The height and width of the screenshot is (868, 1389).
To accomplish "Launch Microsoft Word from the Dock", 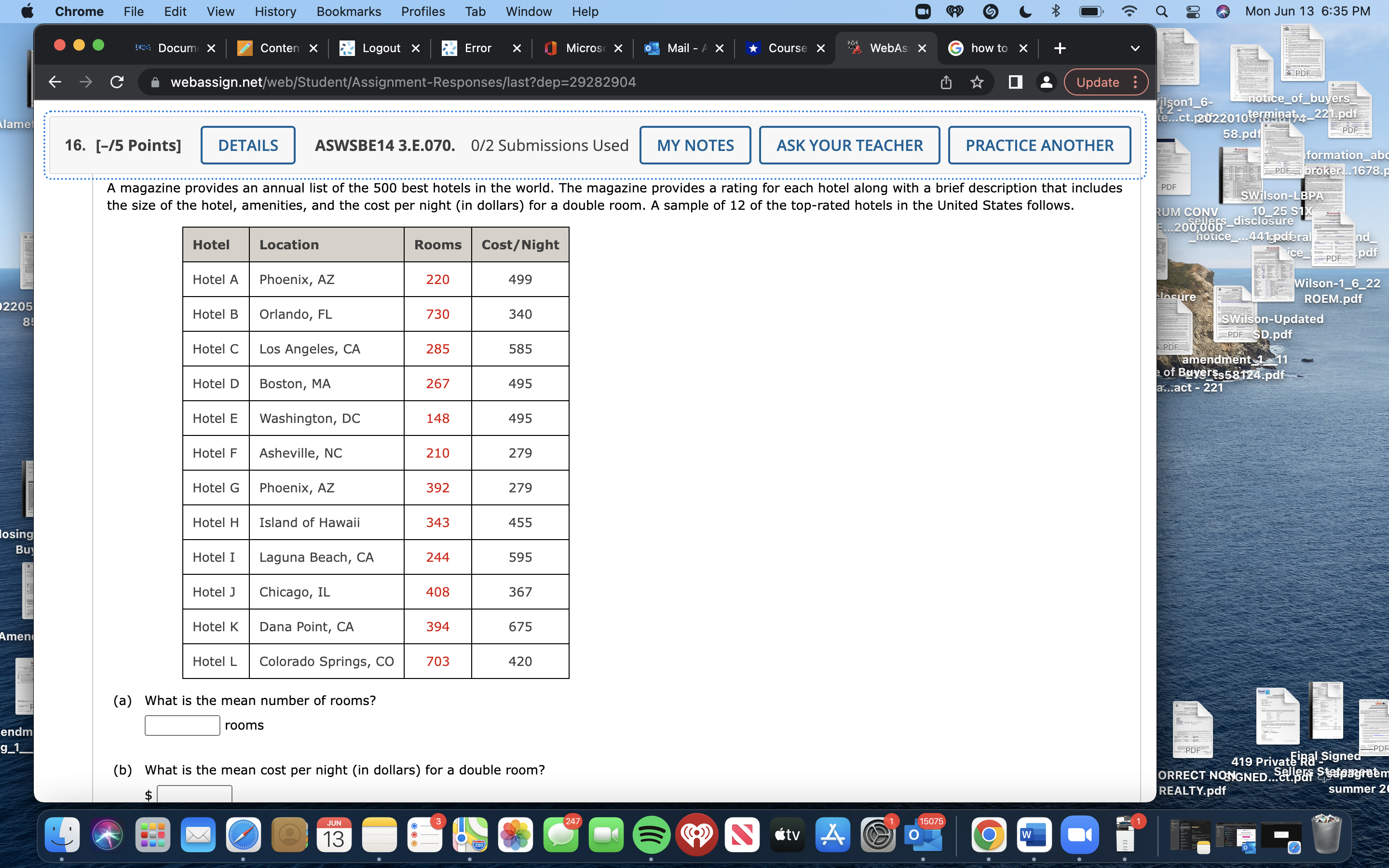I will (x=1034, y=835).
